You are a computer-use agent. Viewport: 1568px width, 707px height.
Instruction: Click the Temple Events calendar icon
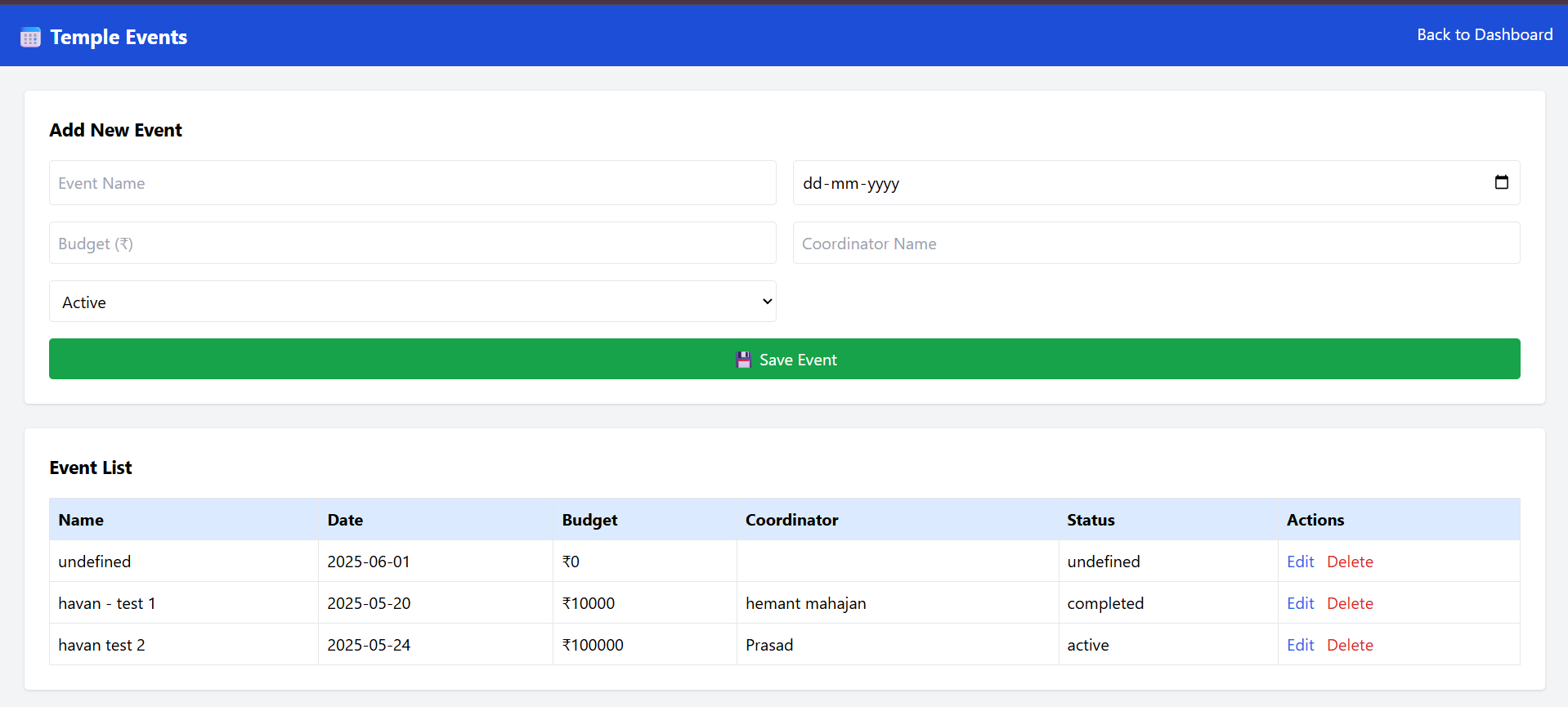coord(30,38)
